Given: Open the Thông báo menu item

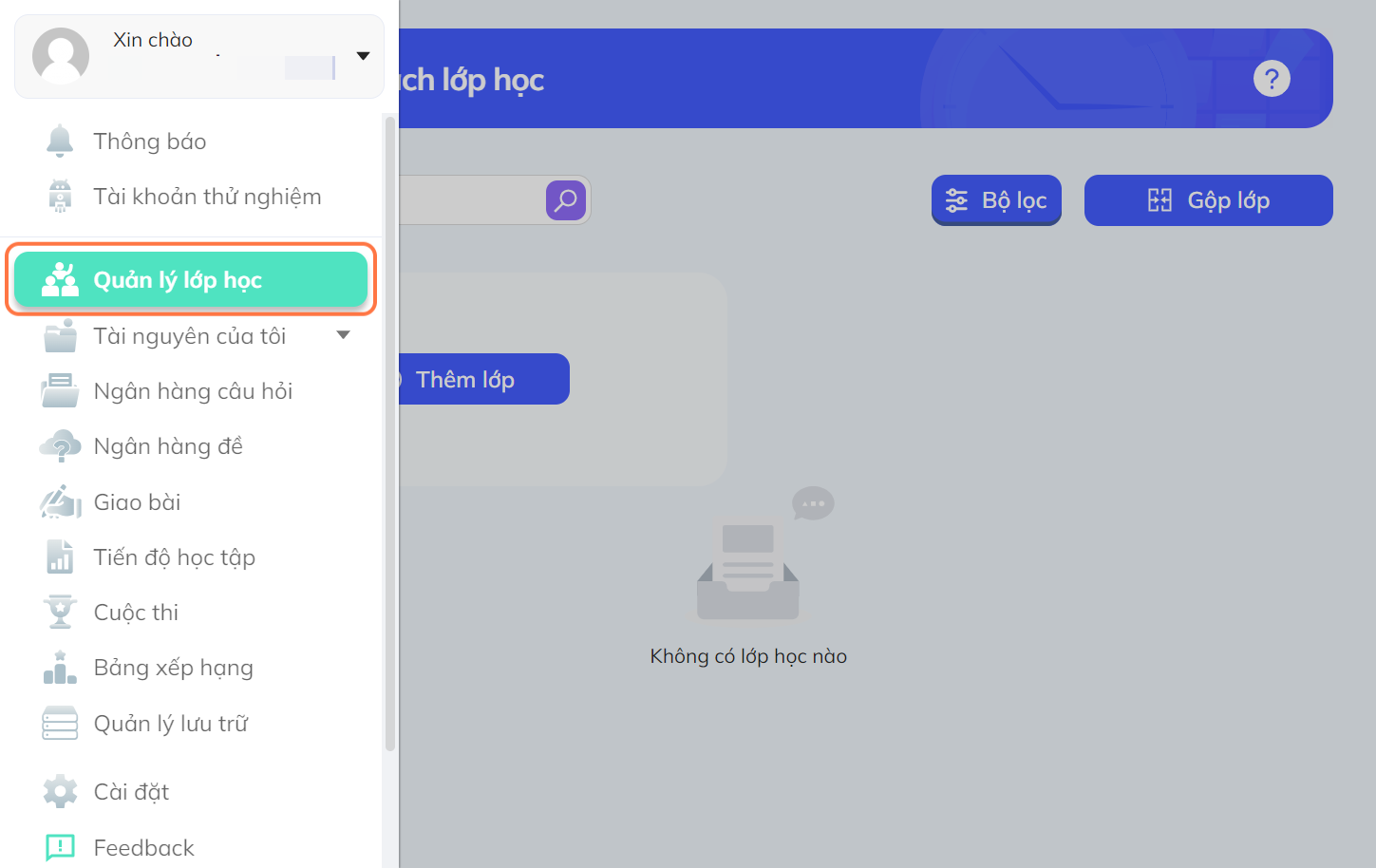Looking at the screenshot, I should tap(150, 142).
